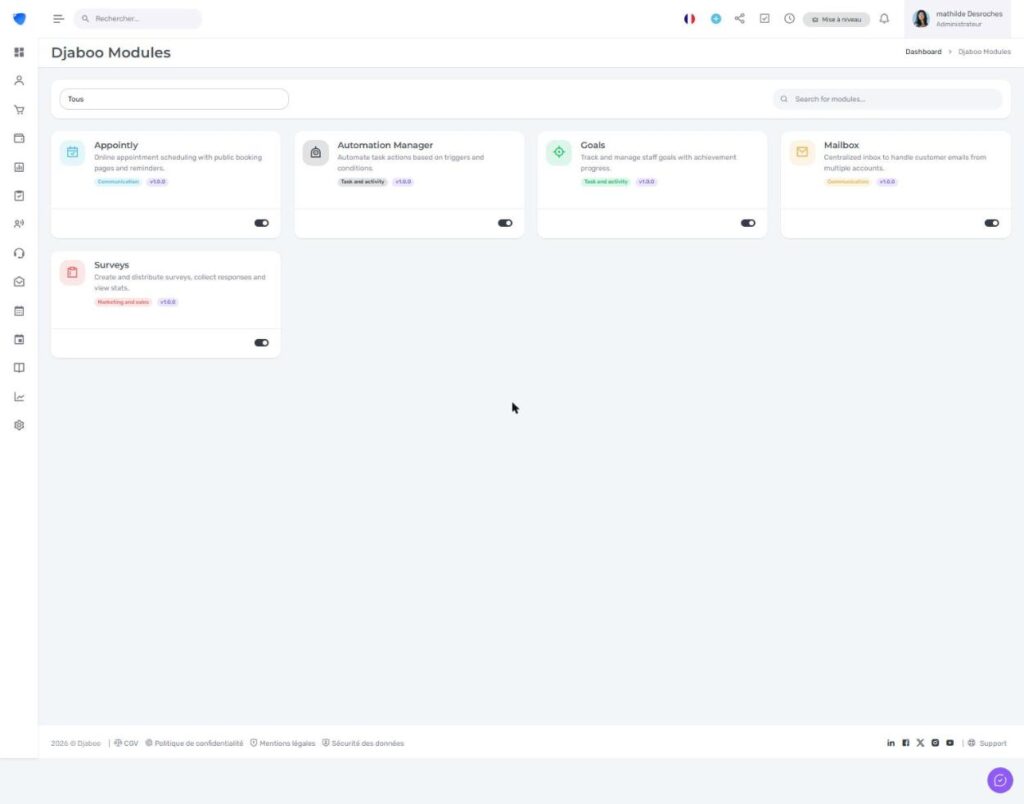Open the Facebook footer icon

tap(906, 743)
